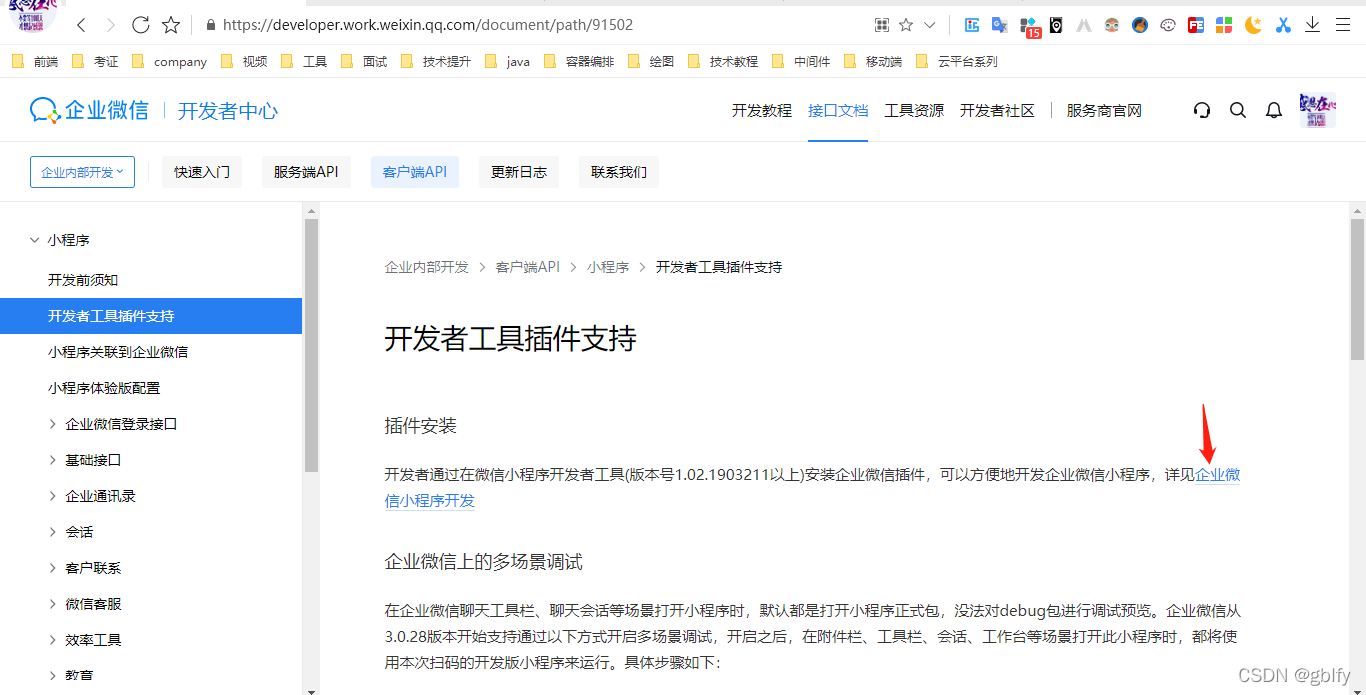Click the scissors-style blue extension icon
The image size is (1366, 695).
(1283, 25)
